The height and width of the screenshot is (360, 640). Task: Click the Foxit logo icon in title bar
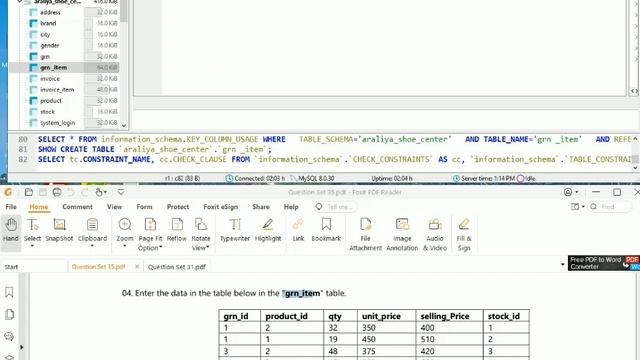(x=8, y=192)
